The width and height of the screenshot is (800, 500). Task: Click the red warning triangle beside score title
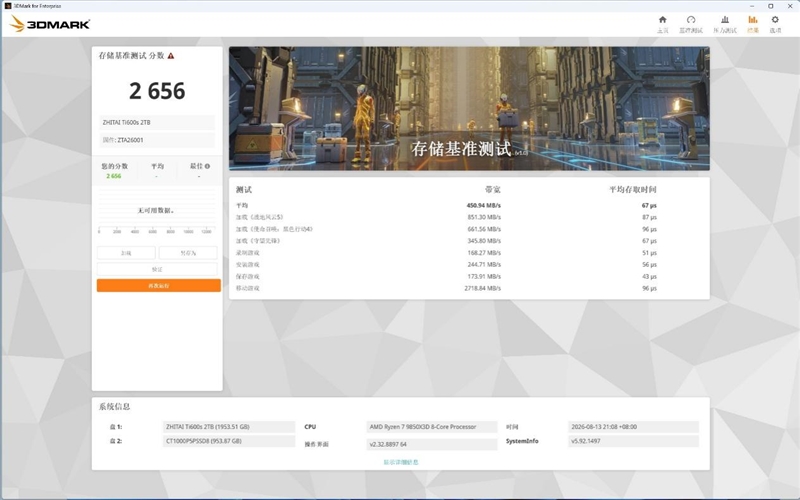[x=171, y=56]
